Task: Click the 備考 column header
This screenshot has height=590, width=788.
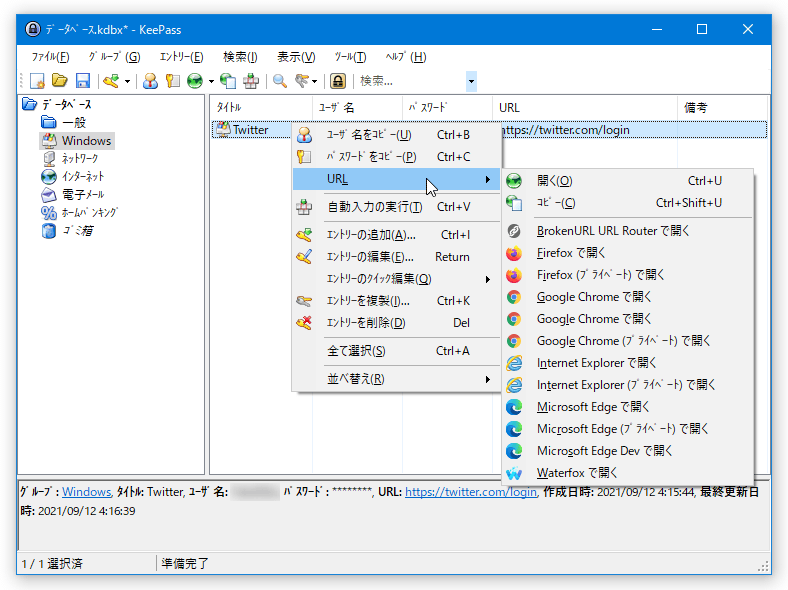Action: (723, 108)
